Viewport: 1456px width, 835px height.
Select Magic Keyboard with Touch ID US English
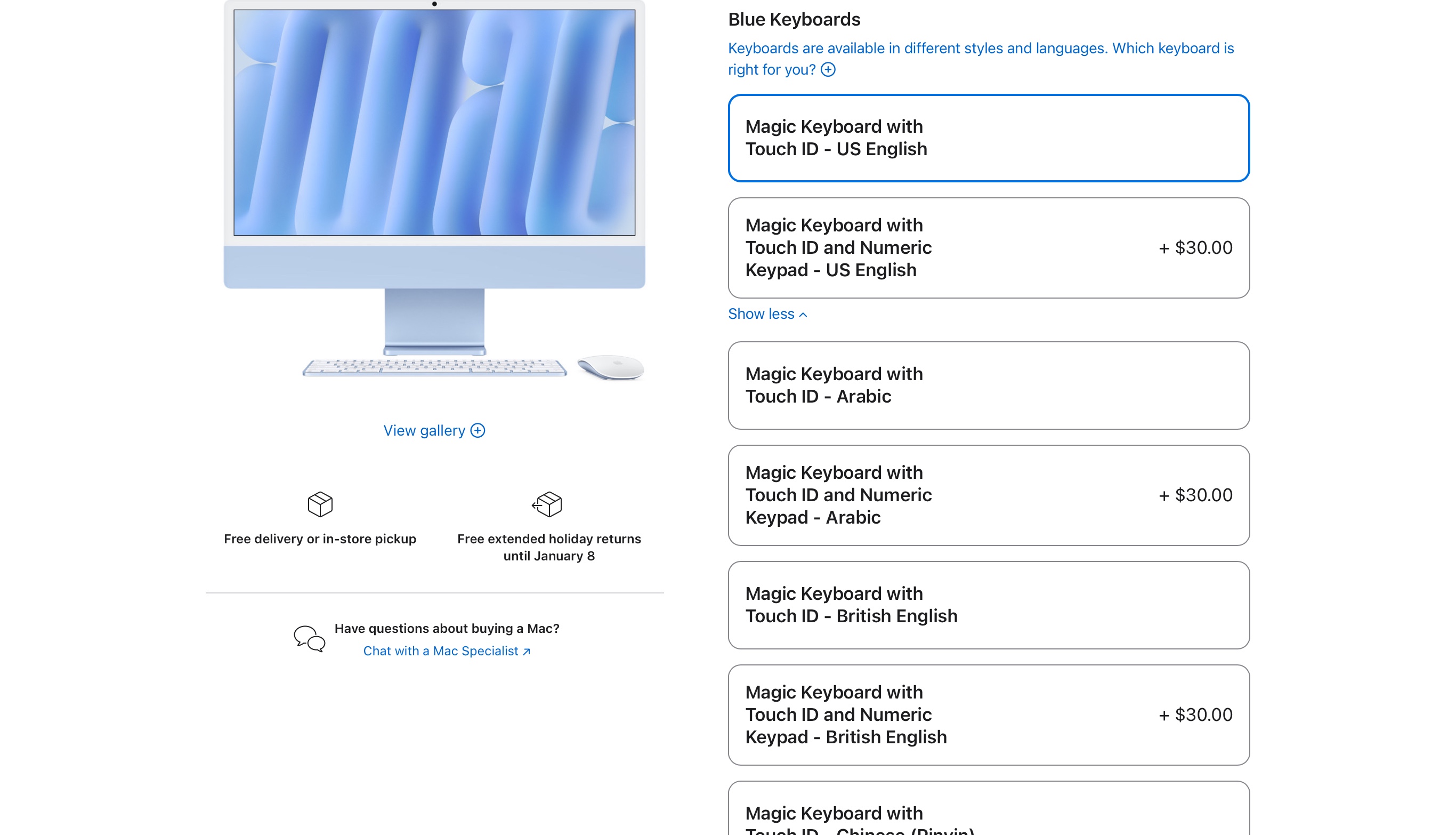(x=988, y=138)
